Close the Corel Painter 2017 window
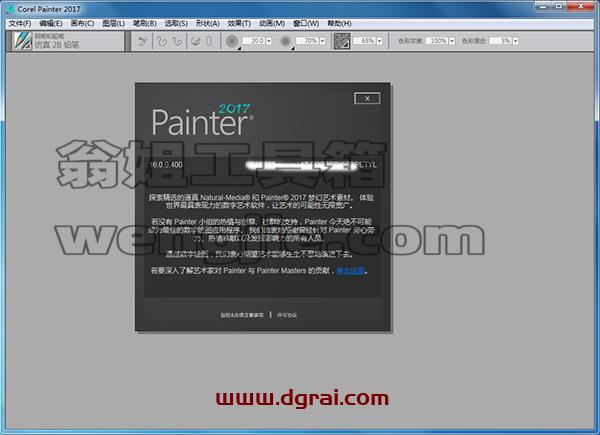 581,6
